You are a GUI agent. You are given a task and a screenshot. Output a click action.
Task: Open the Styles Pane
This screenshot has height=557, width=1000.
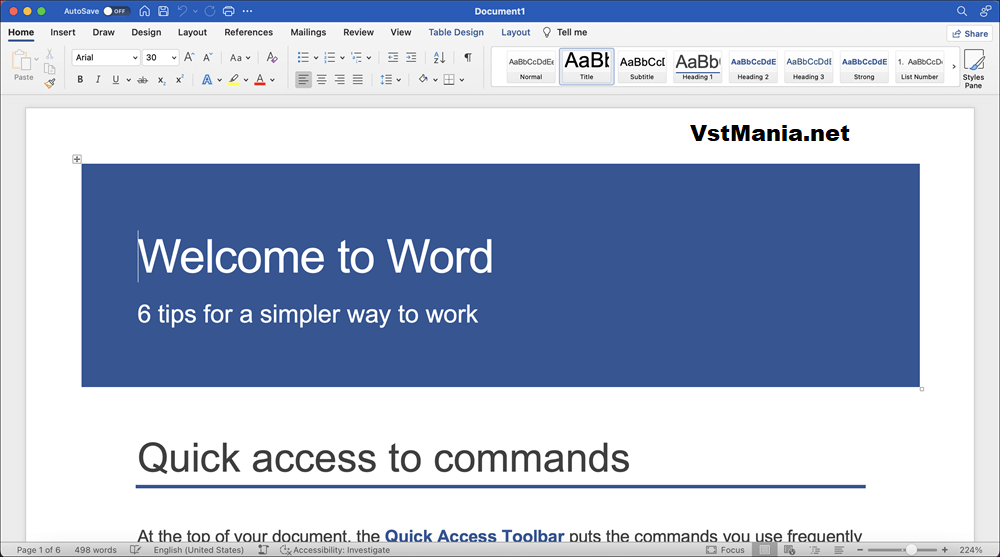[x=973, y=68]
